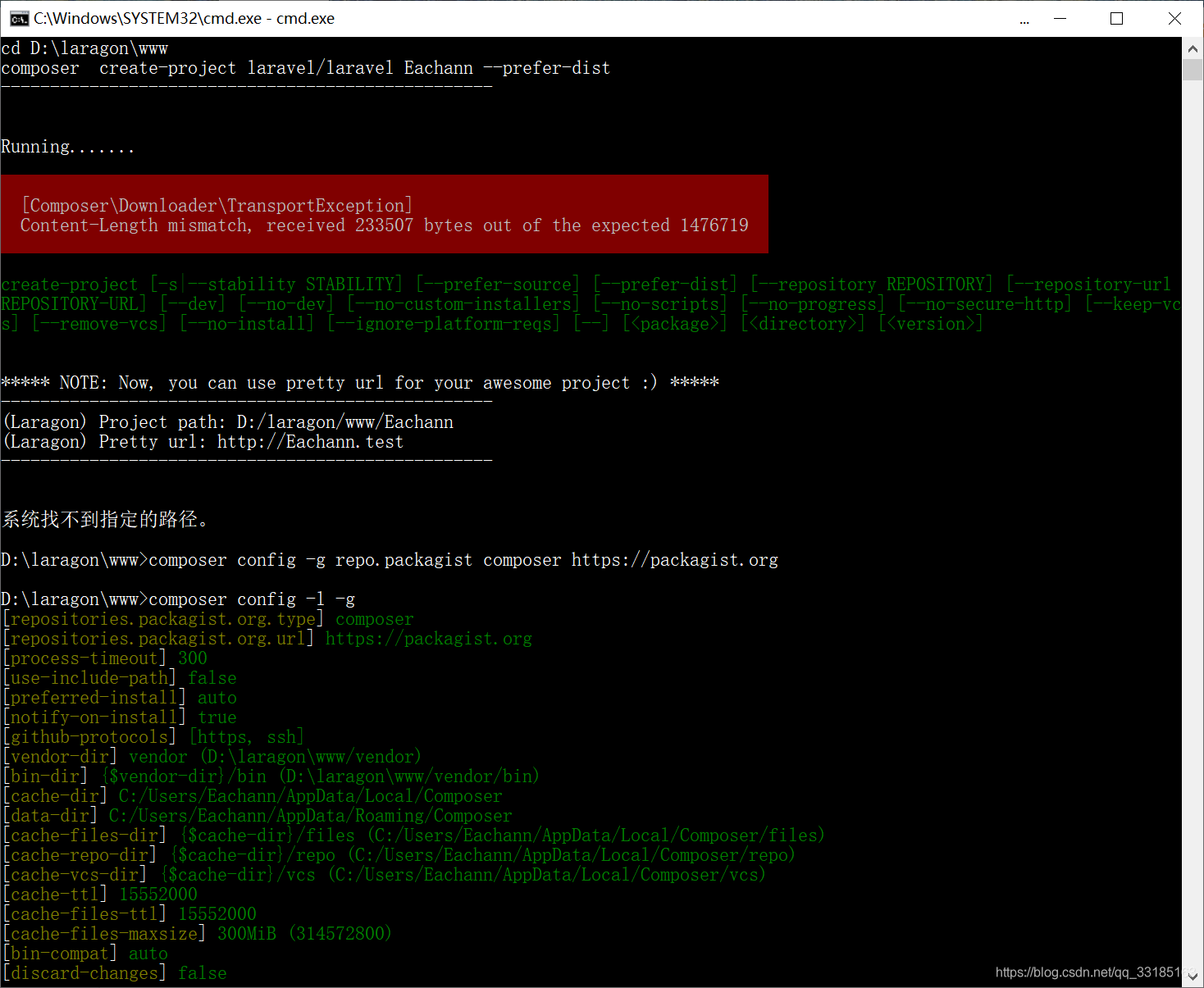Screen dimensions: 1204x988
Task: Click the 'cd D:\laragon\www' line
Action: point(84,48)
